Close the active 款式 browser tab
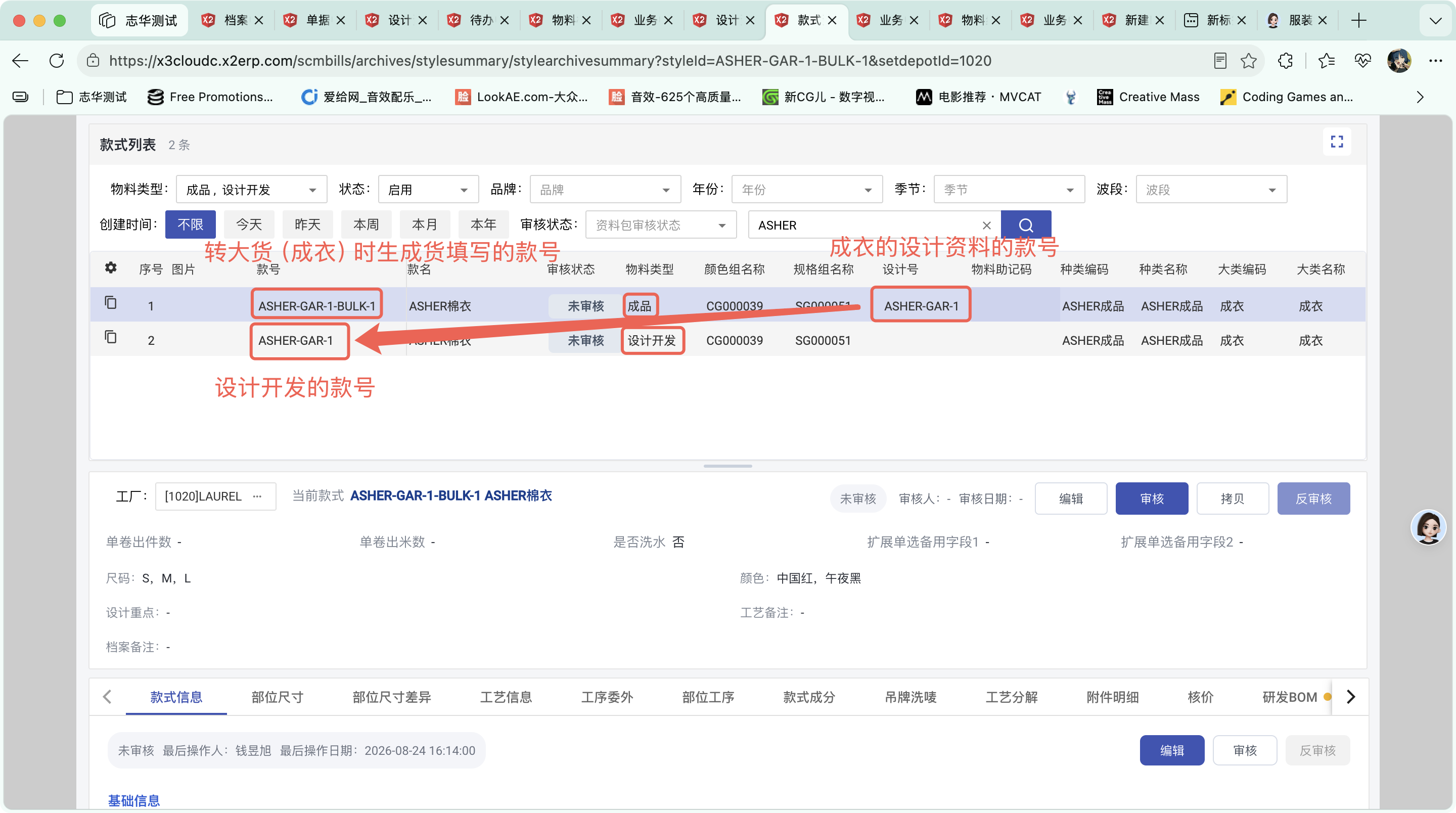Image resolution: width=1456 pixels, height=813 pixels. tap(832, 20)
